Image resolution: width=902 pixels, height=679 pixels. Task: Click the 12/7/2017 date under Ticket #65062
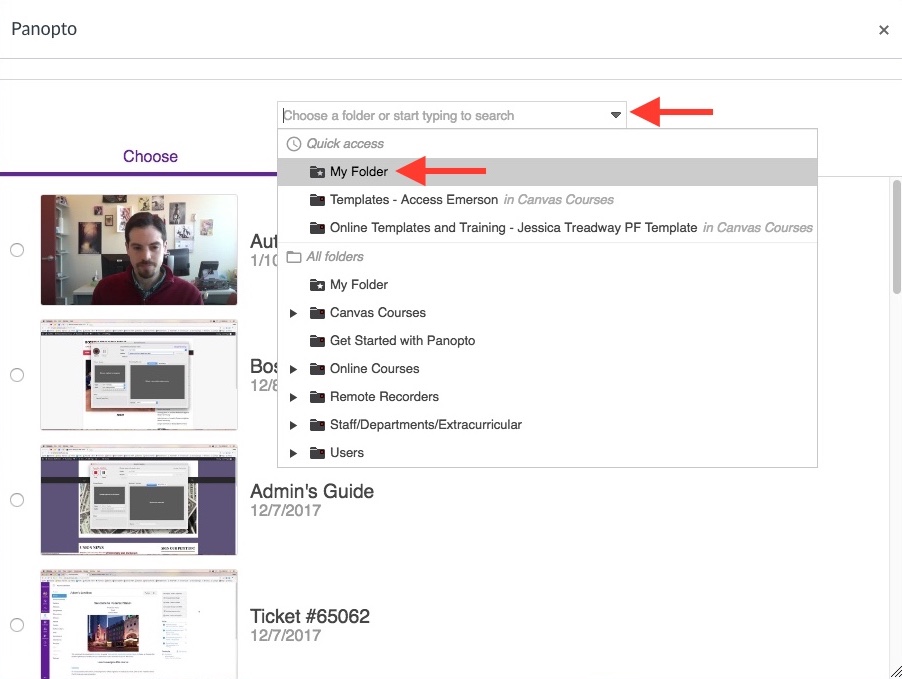pyautogui.click(x=285, y=635)
